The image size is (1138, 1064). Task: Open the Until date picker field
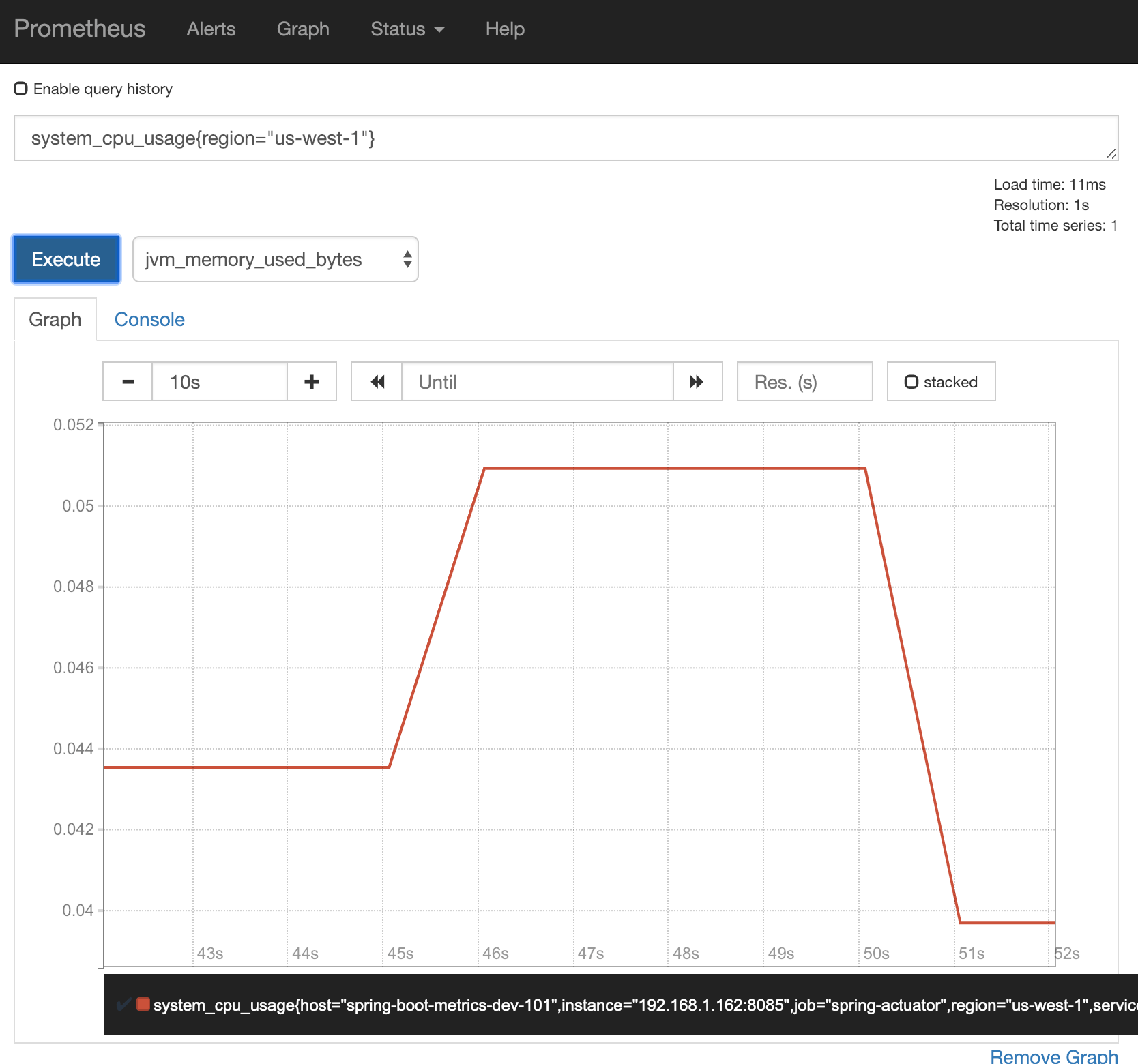click(x=539, y=381)
